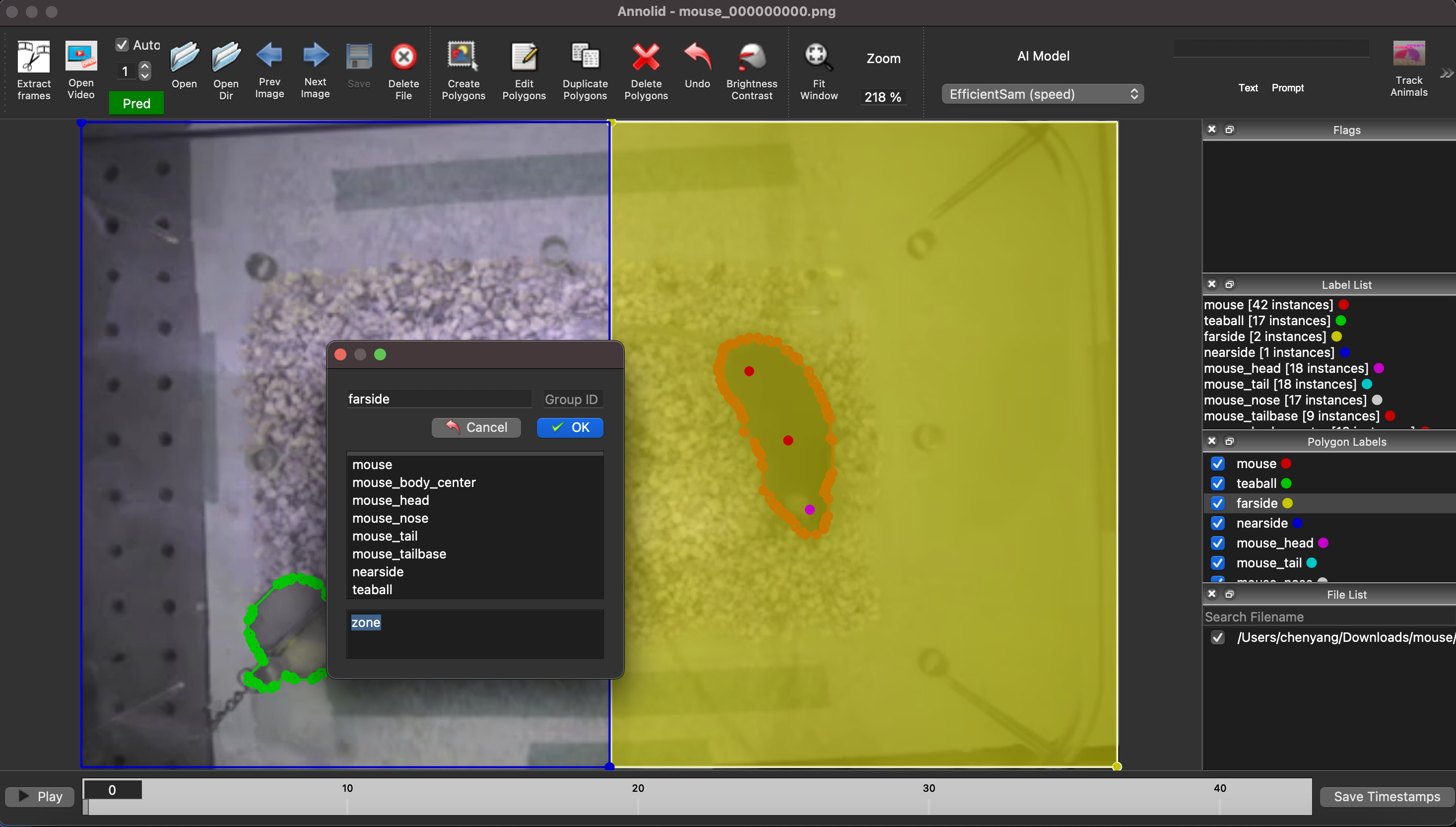Float the Label List panel
The height and width of the screenshot is (827, 1456).
[x=1230, y=284]
